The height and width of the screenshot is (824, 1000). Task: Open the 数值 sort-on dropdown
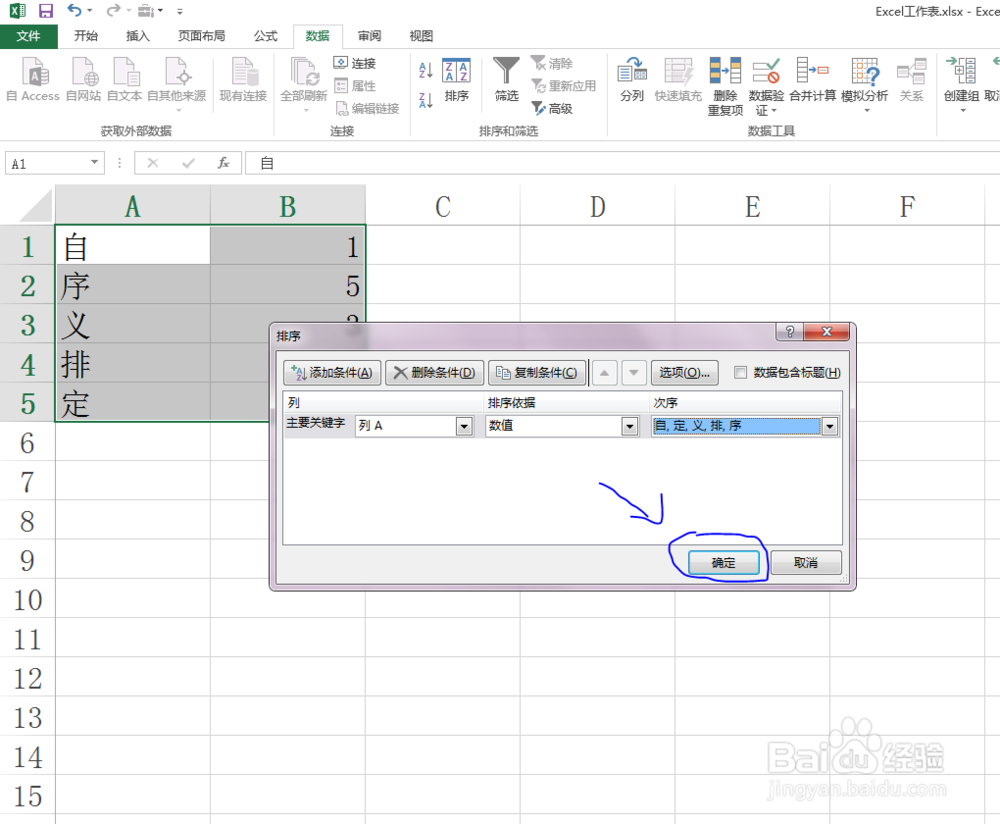click(630, 426)
